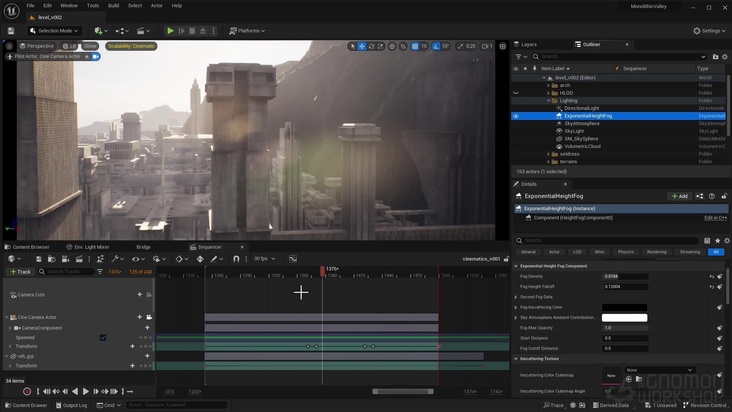The height and width of the screenshot is (412, 732).
Task: Open the Platforms dropdown
Action: click(x=247, y=31)
